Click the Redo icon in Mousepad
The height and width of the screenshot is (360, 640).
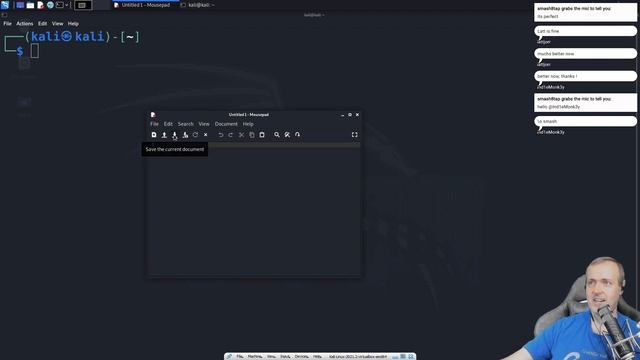tap(231, 135)
